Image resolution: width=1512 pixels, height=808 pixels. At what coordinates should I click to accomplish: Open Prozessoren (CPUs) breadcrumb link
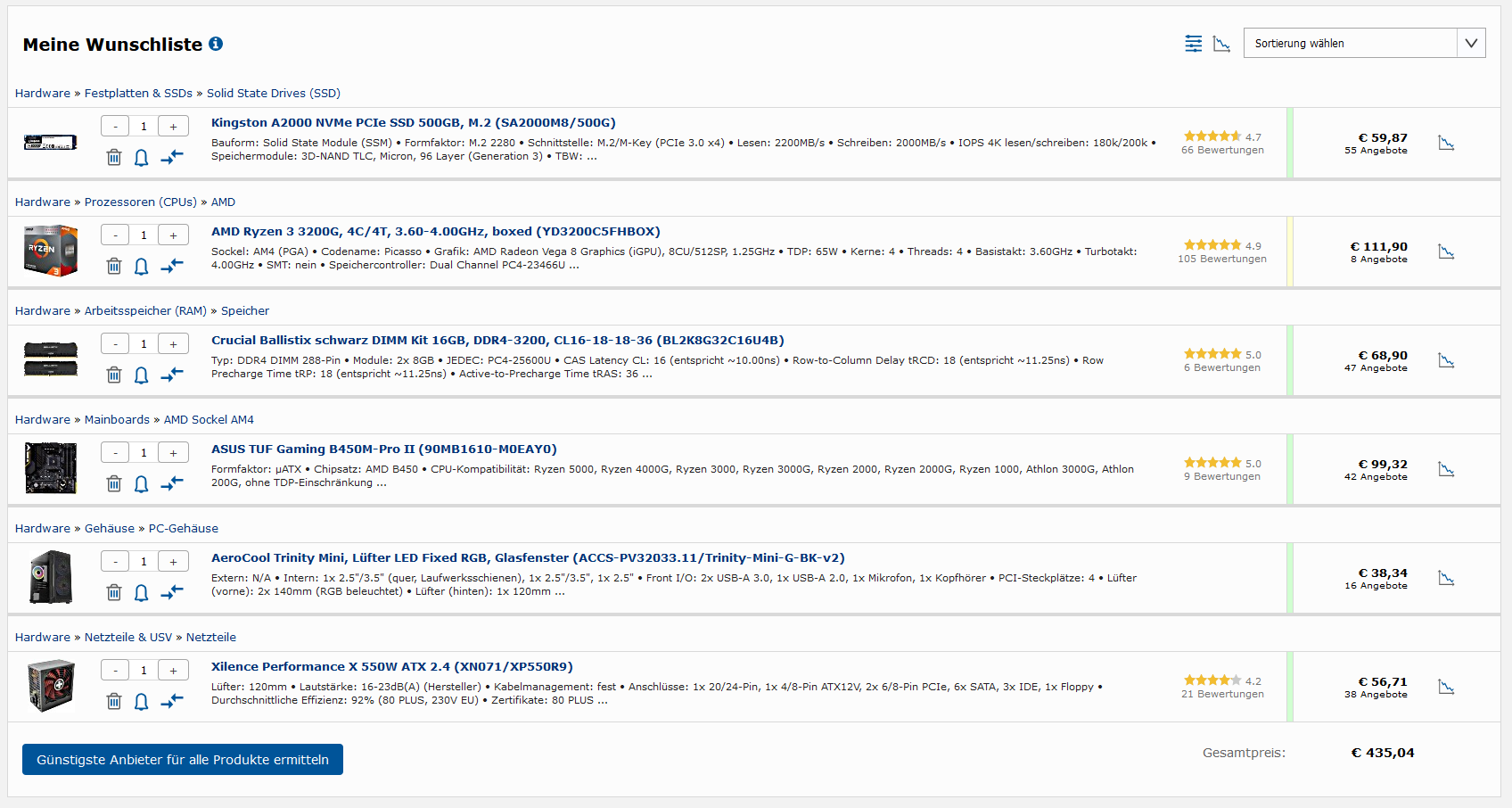click(141, 202)
